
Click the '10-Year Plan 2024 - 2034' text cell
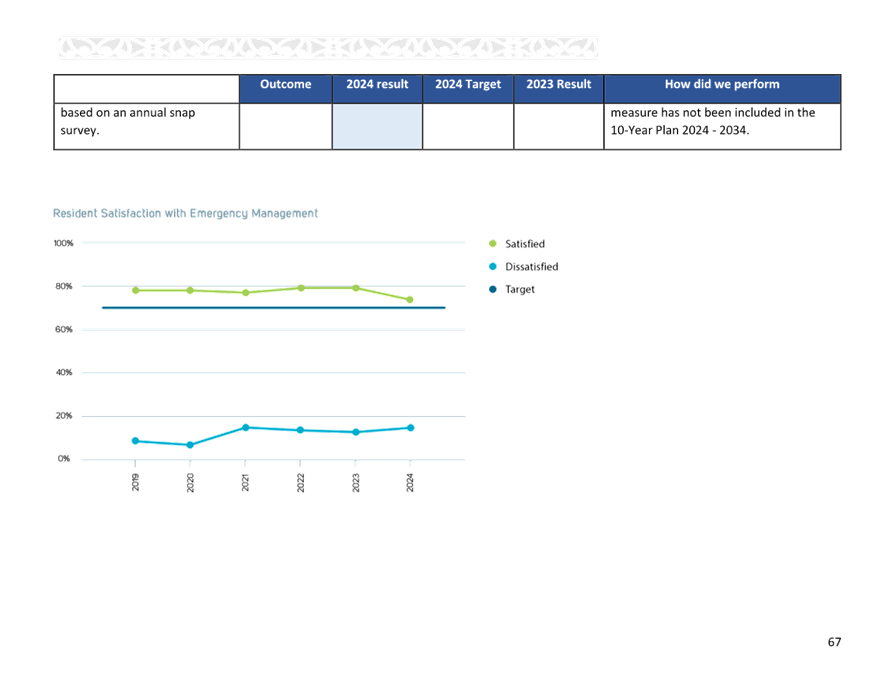[x=722, y=127]
